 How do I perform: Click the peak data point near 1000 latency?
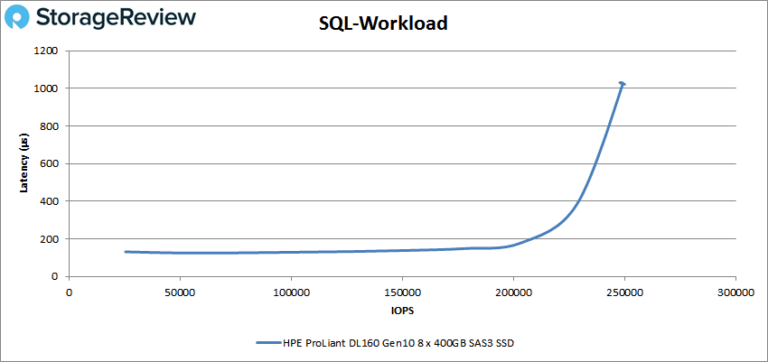622,84
